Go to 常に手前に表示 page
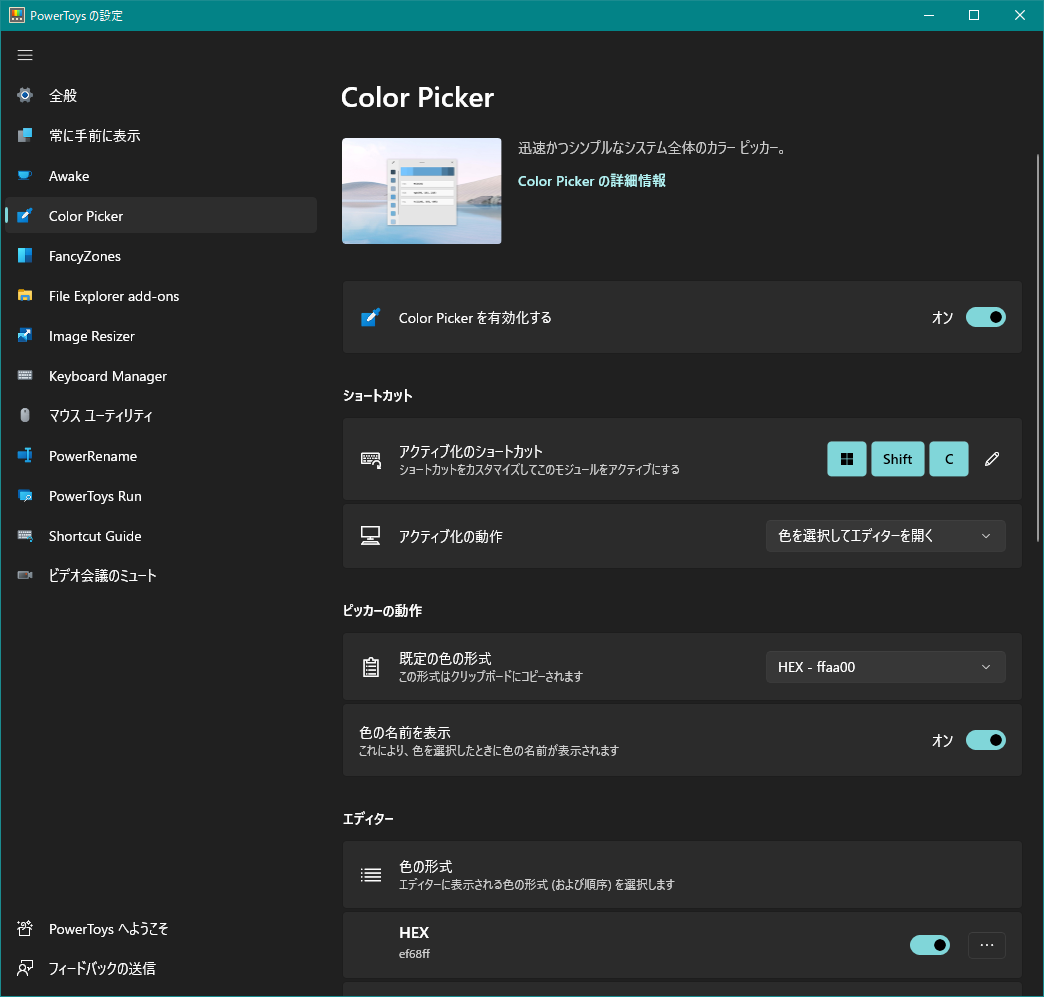This screenshot has width=1044, height=997. [160, 135]
